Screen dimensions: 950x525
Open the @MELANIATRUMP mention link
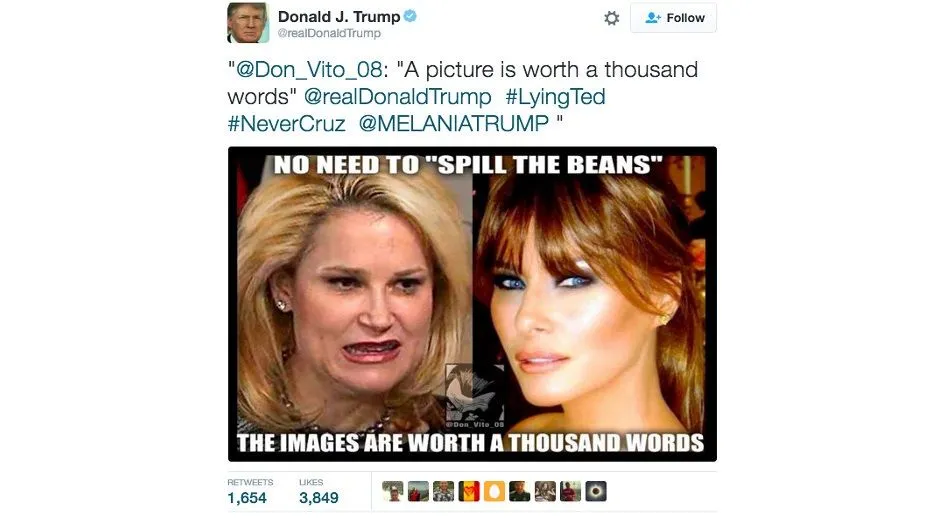tap(453, 124)
